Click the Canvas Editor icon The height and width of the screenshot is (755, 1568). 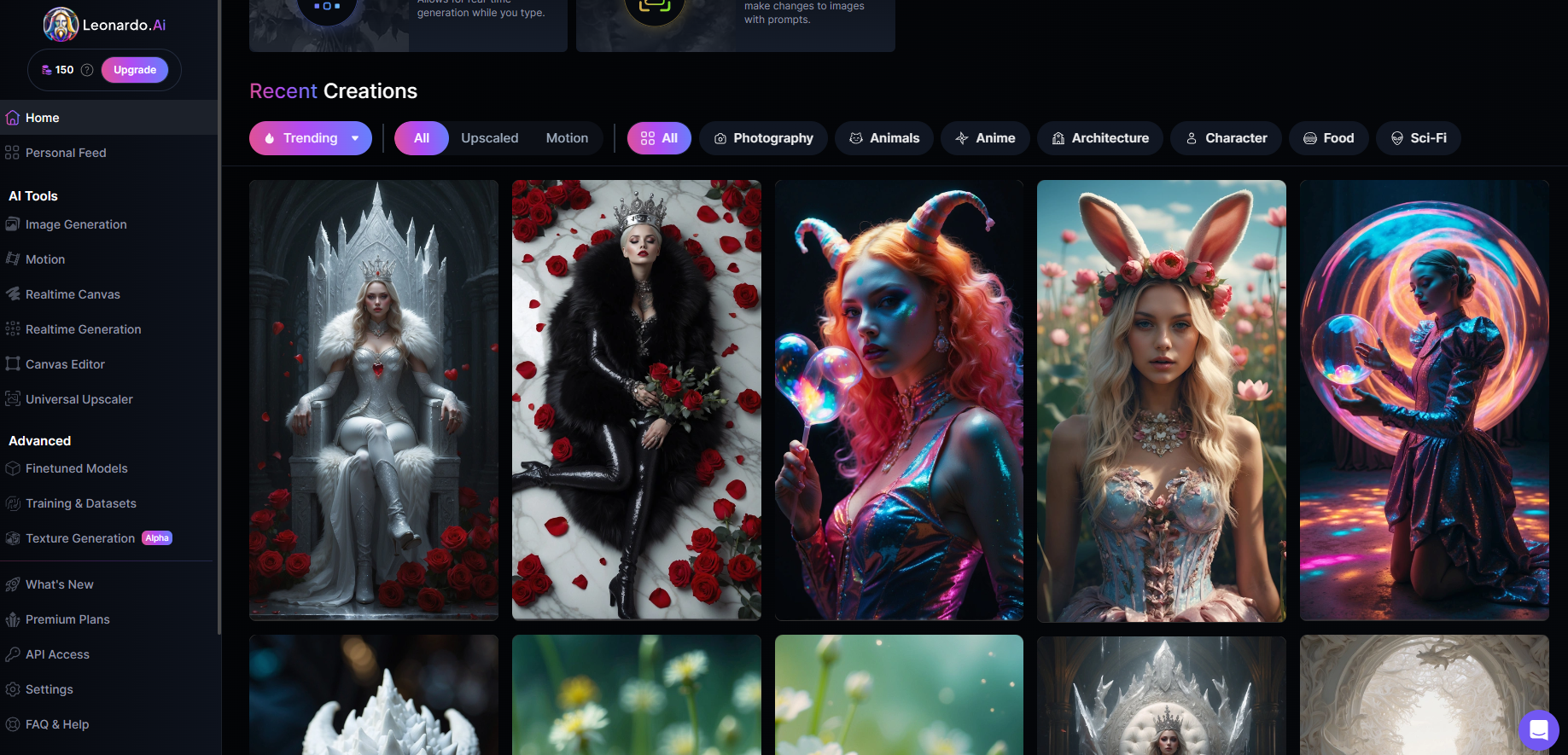click(x=13, y=364)
